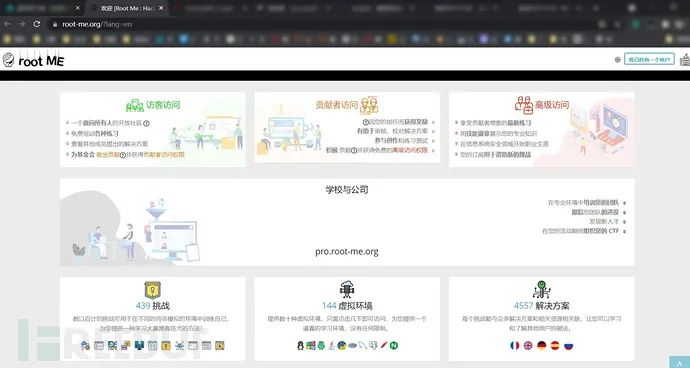Select the Python logo environment icon

point(341,346)
